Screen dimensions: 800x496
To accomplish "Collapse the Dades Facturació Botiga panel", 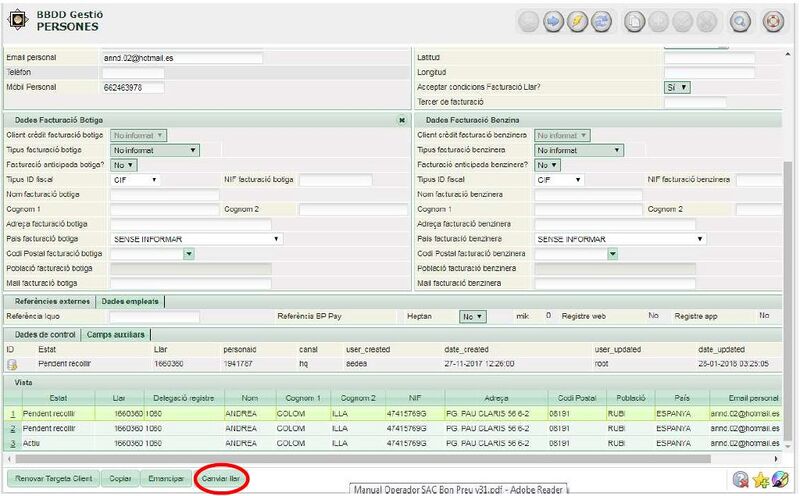I will tap(401, 120).
